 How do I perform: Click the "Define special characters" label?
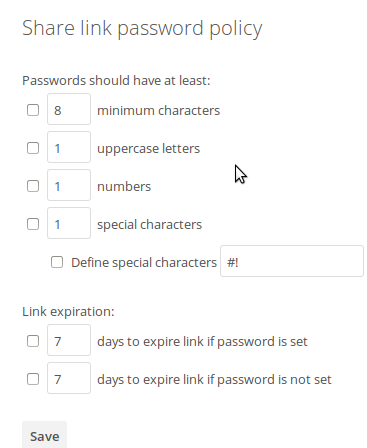tap(144, 263)
